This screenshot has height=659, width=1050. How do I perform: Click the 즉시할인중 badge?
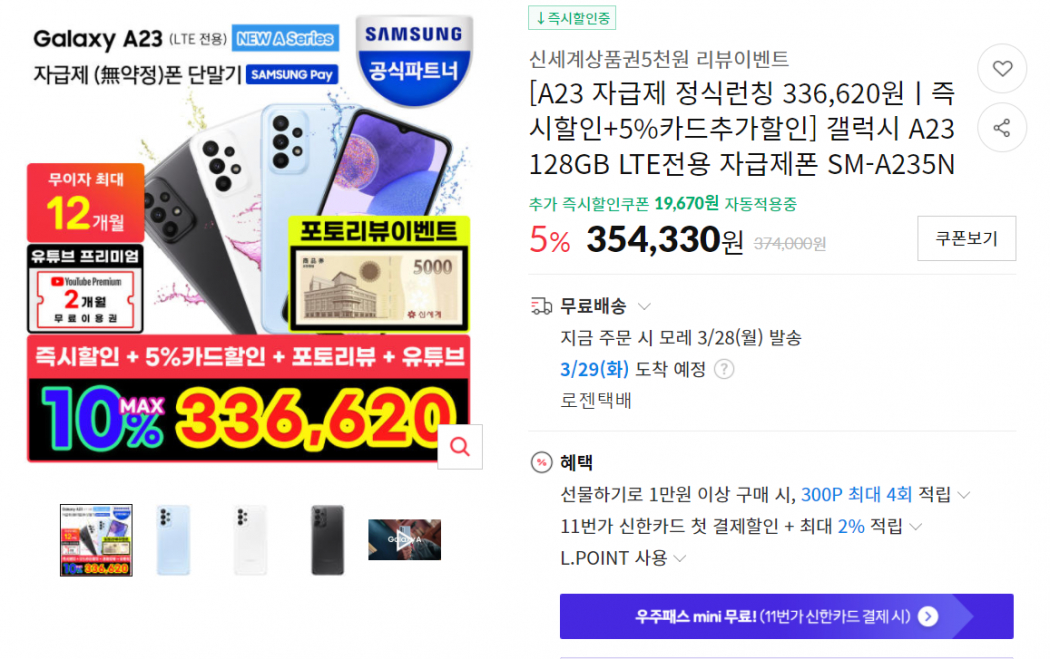[572, 18]
